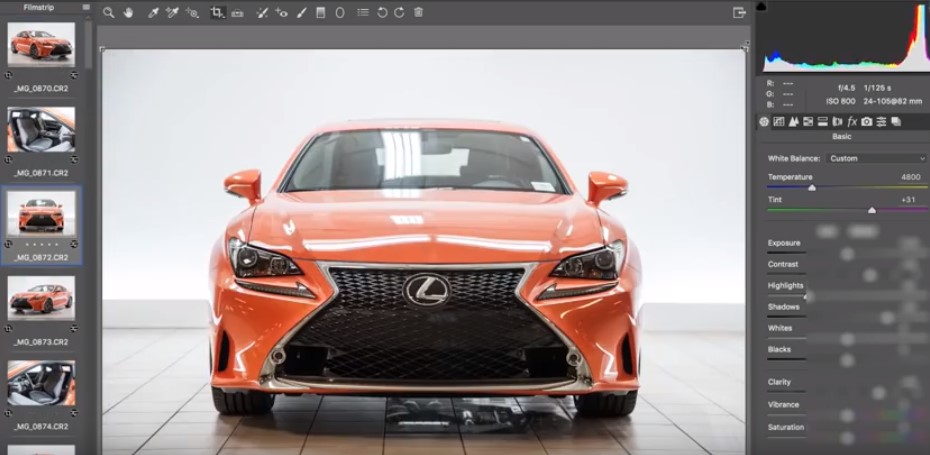The image size is (930, 455).
Task: Select the _MG_0871.CR2 interior thumbnail
Action: coord(41,129)
